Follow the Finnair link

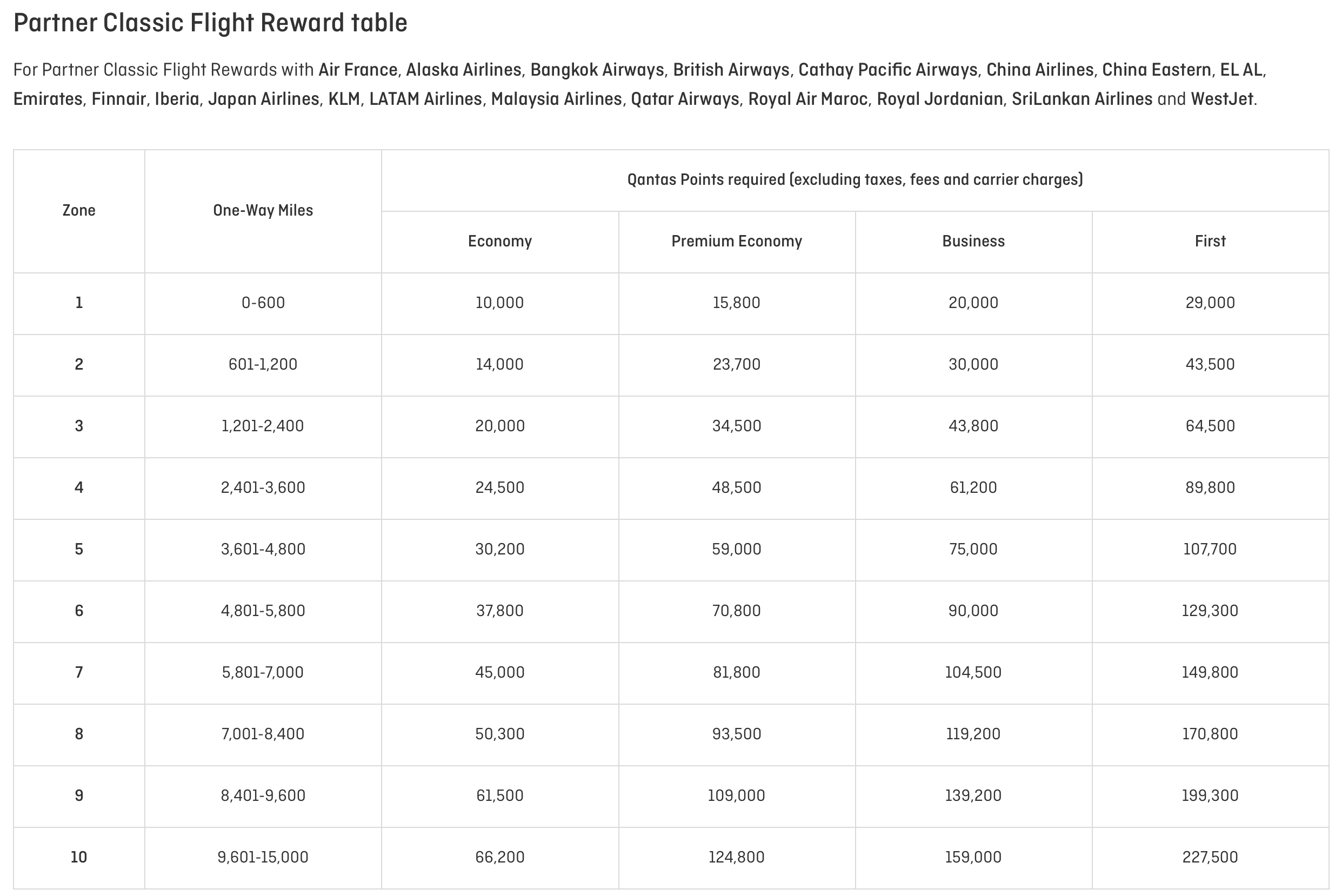(118, 99)
